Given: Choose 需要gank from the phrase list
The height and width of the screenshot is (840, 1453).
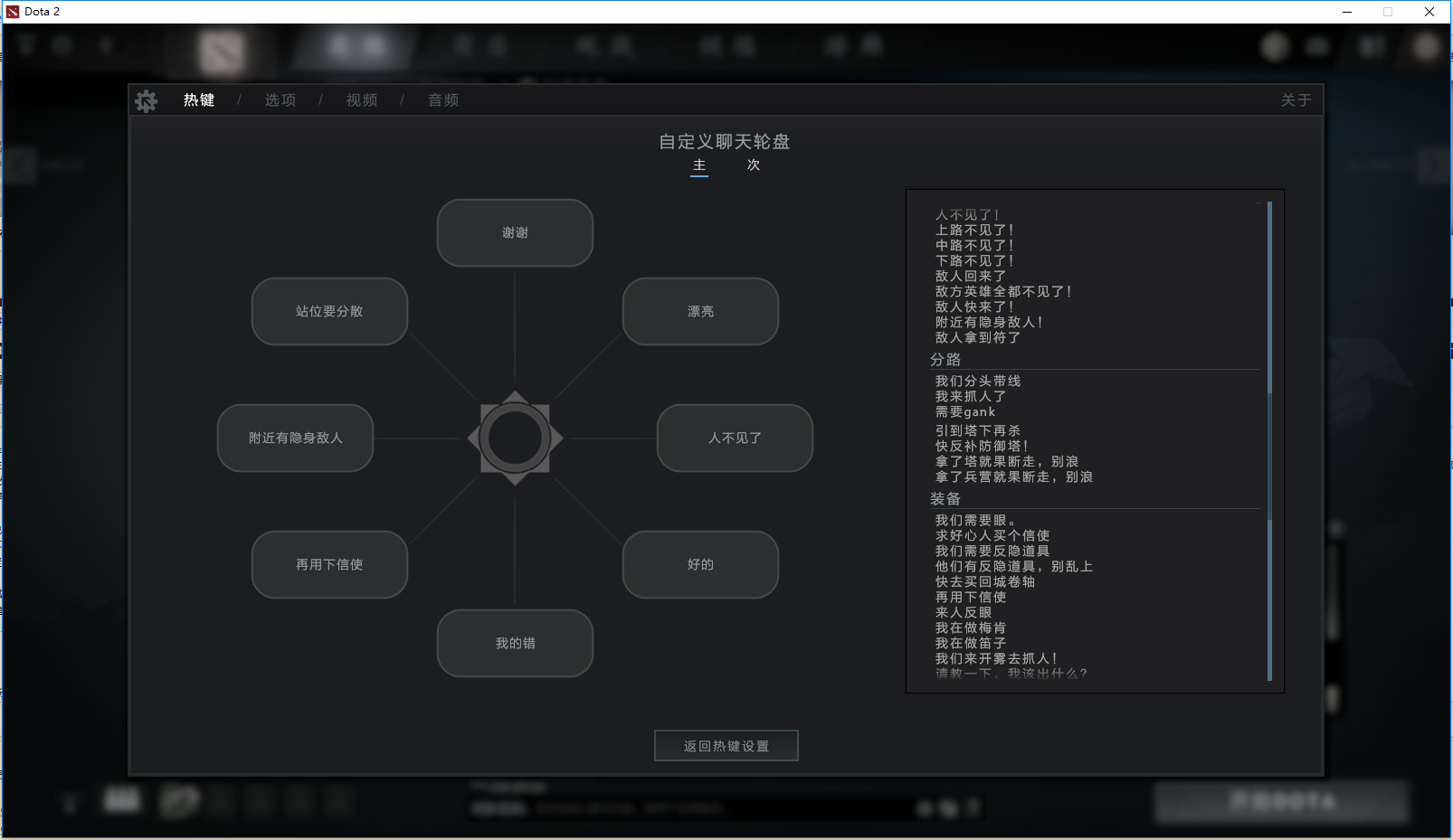Looking at the screenshot, I should pyautogui.click(x=965, y=412).
